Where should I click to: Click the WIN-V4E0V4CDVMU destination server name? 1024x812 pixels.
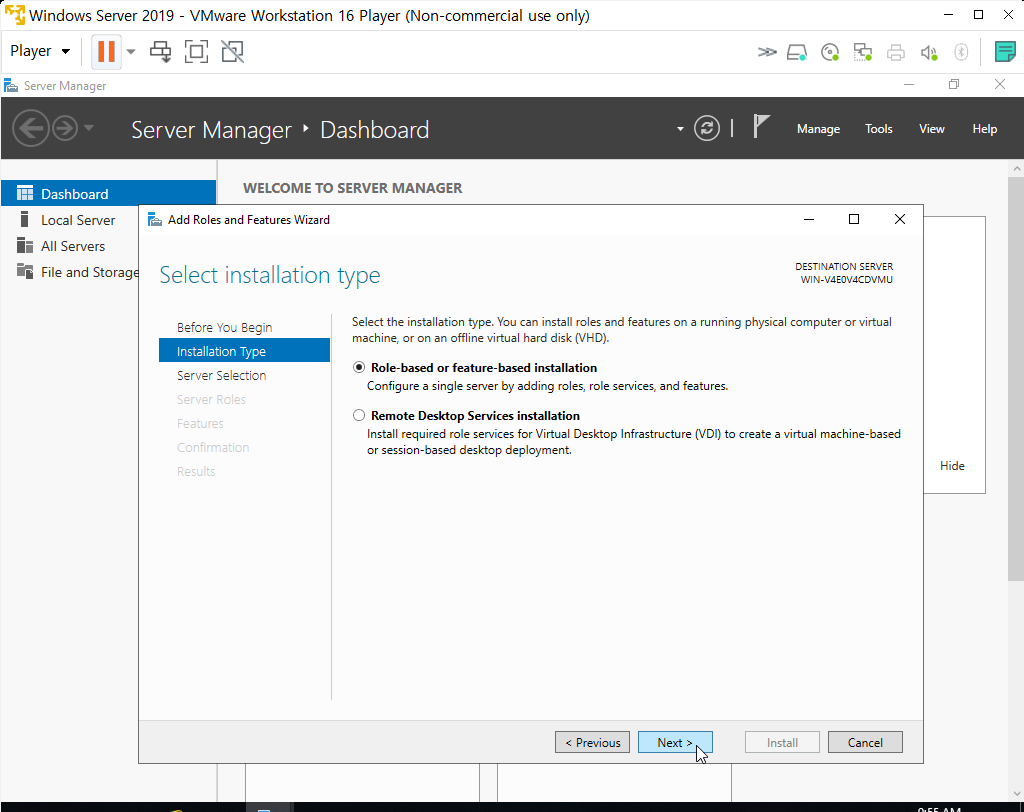pyautogui.click(x=846, y=280)
